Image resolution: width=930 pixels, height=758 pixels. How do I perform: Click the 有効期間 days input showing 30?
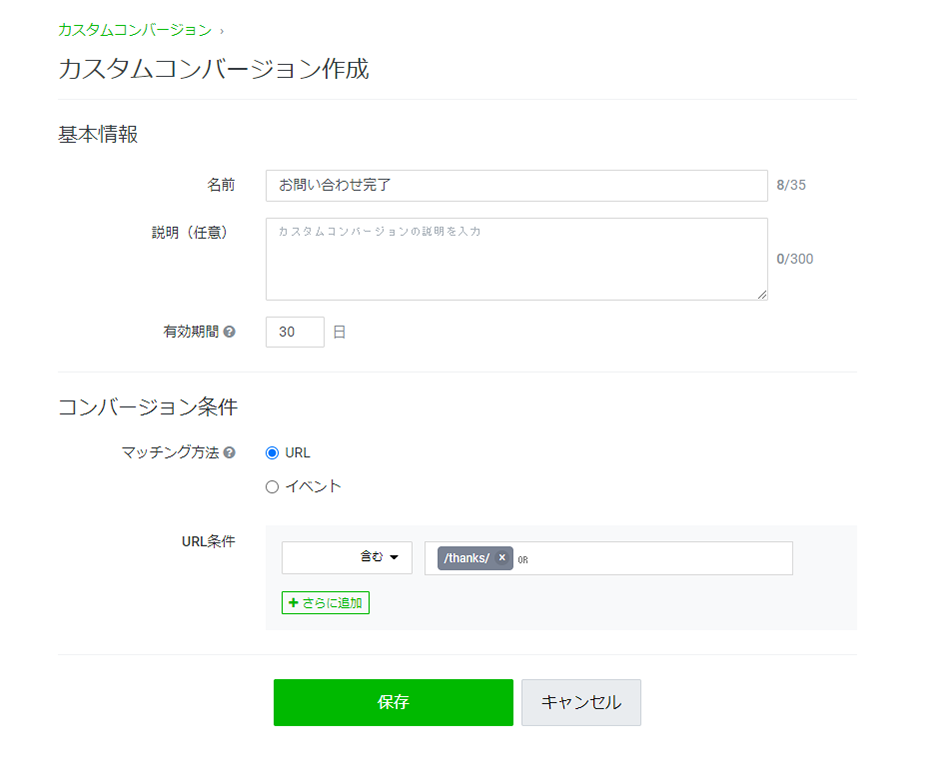[x=295, y=332]
